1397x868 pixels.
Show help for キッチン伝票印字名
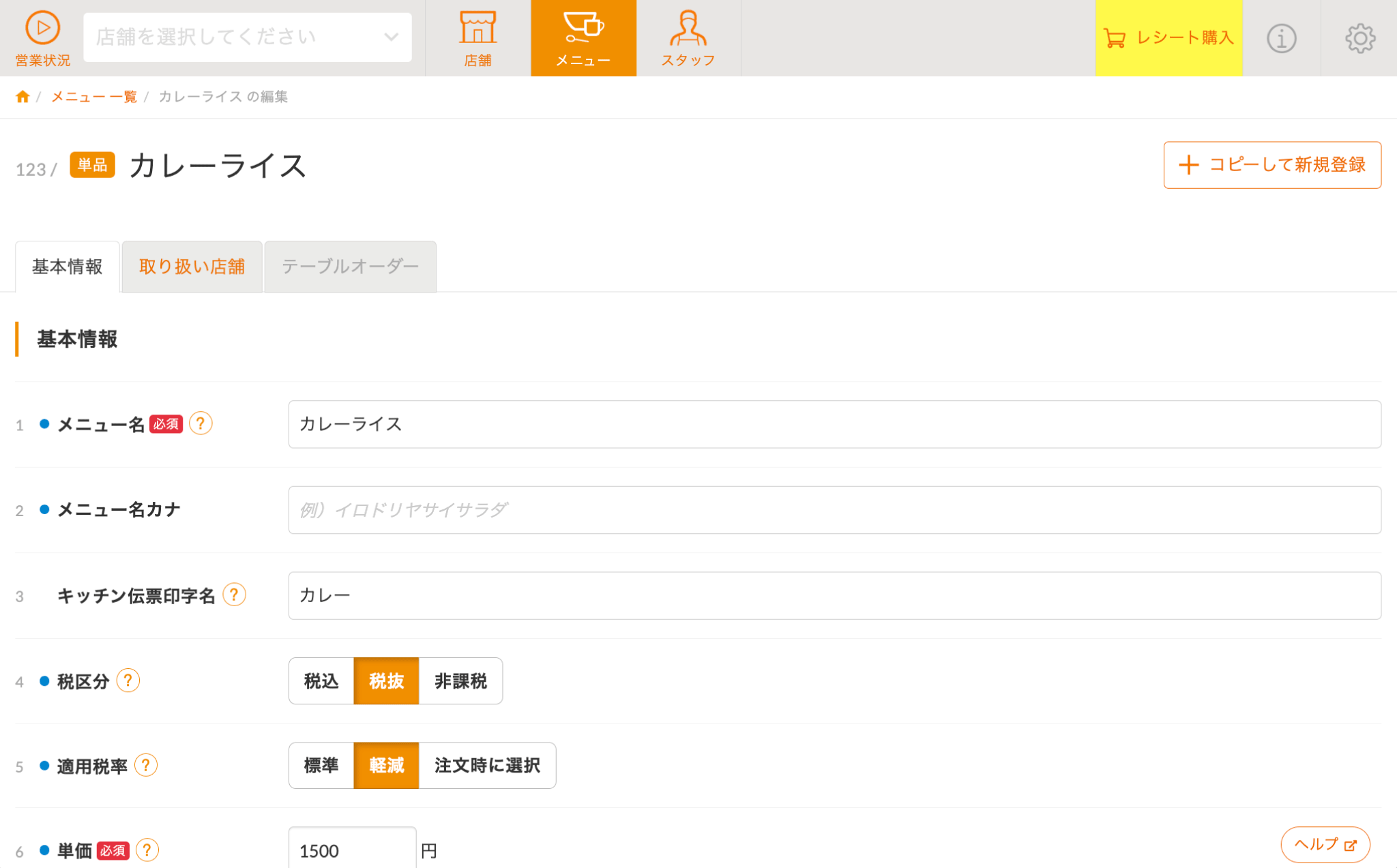point(234,595)
